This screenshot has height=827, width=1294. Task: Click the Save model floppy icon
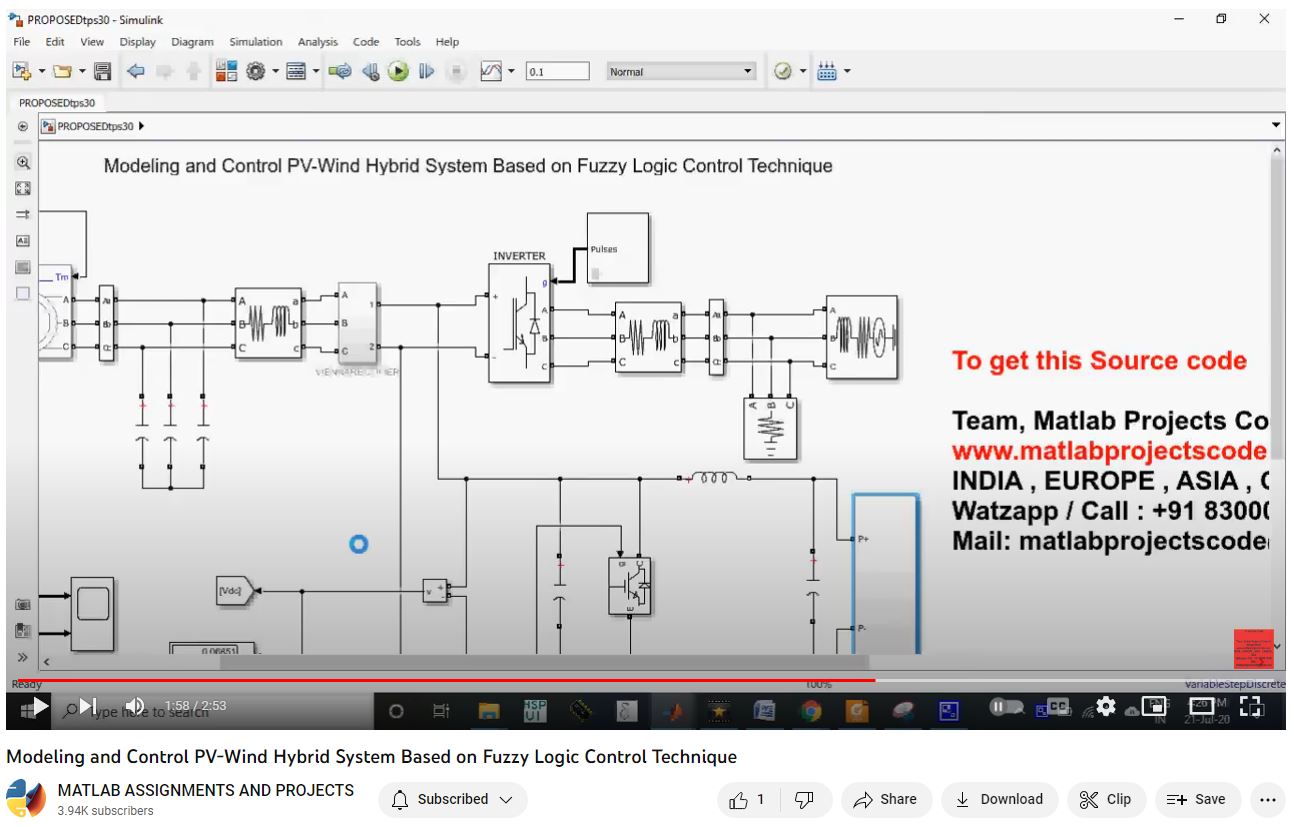click(x=102, y=71)
